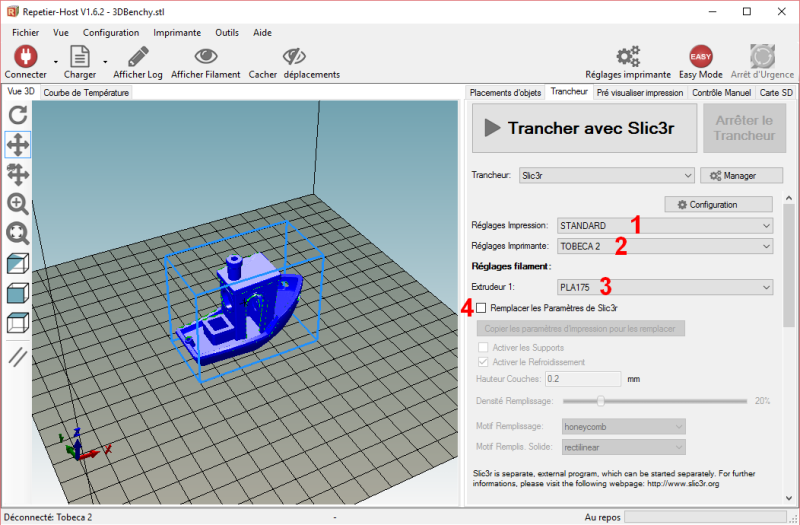Open the Configuration menu
Image resolution: width=800 pixels, height=525 pixels.
pyautogui.click(x=718, y=204)
